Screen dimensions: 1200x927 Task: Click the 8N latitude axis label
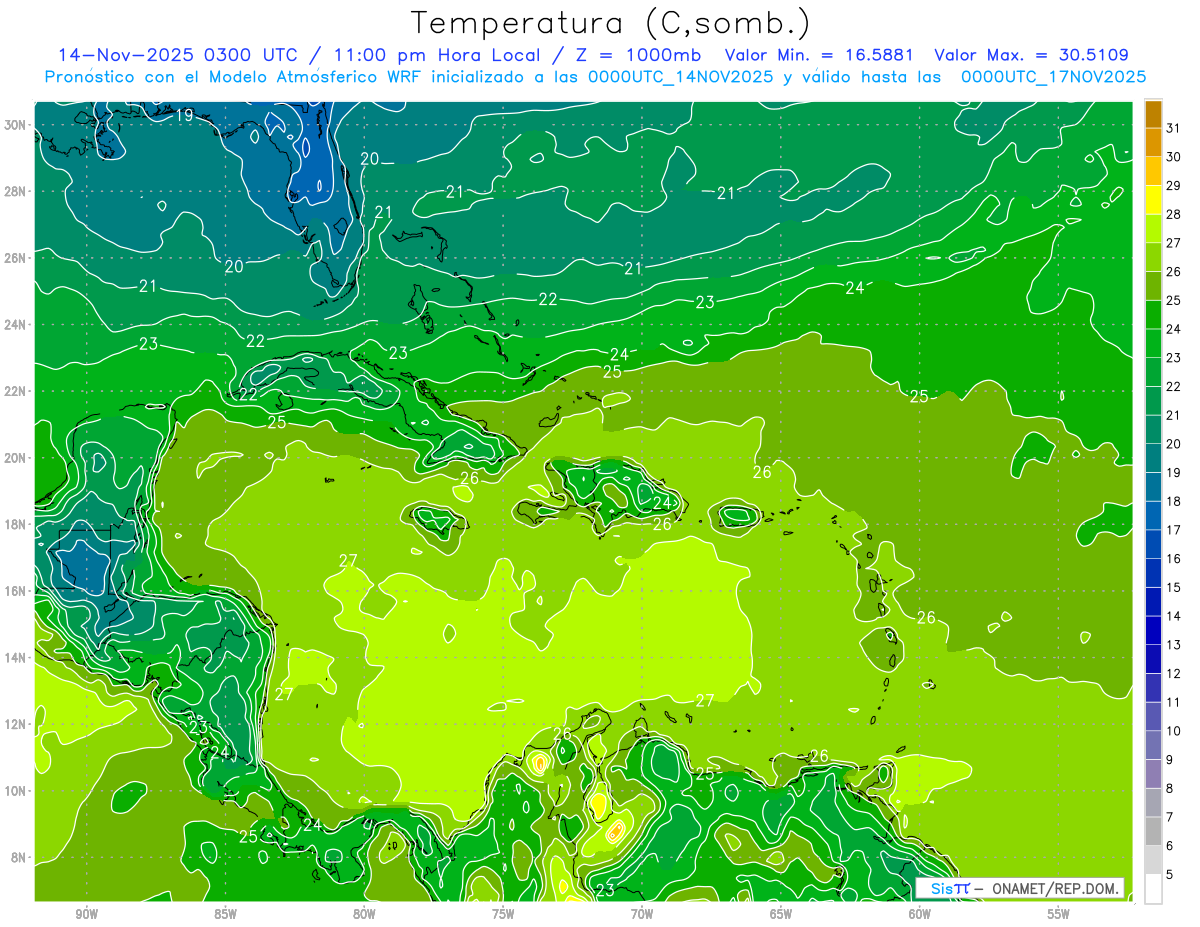(20, 858)
